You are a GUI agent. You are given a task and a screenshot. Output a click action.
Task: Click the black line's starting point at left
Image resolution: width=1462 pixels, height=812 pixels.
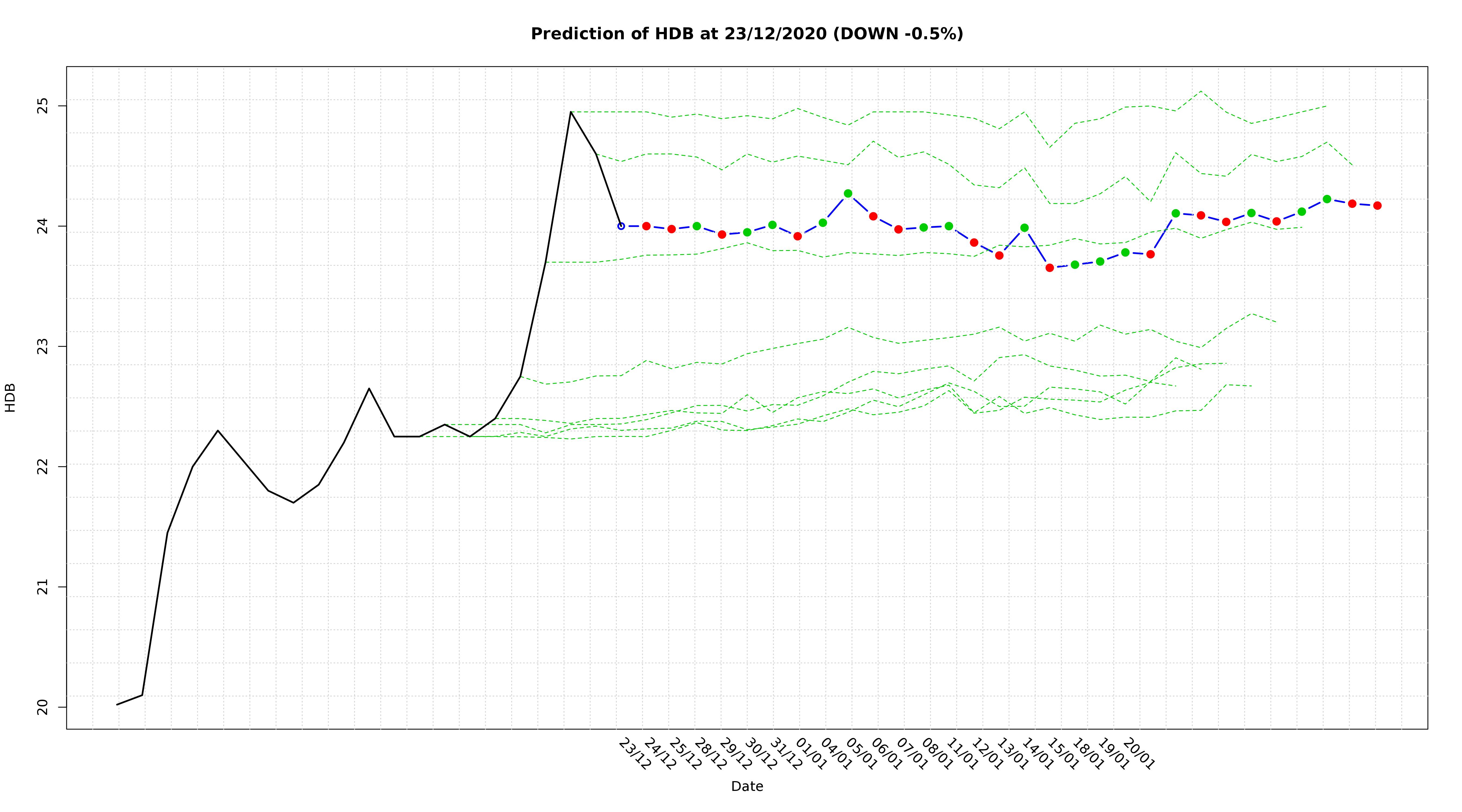[x=117, y=704]
